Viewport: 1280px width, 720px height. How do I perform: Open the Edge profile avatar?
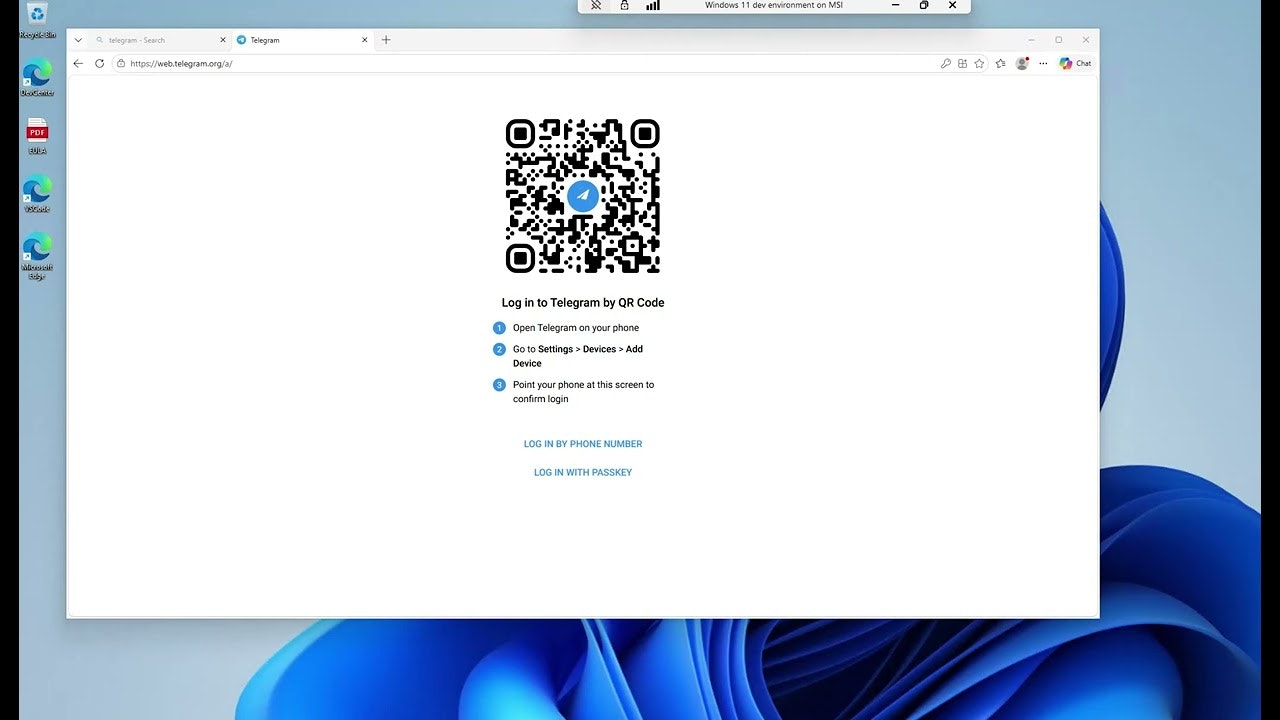[x=1022, y=63]
